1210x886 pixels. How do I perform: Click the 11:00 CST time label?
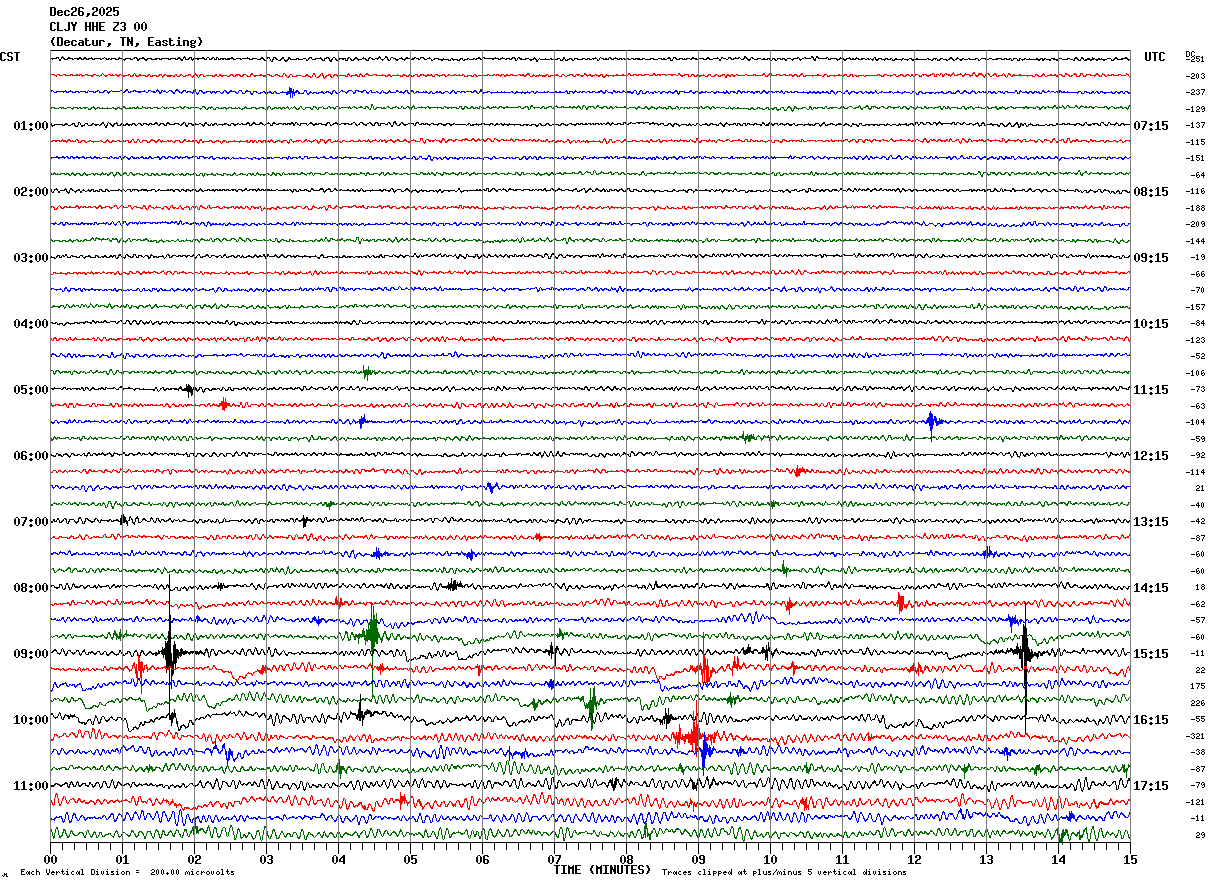(31, 786)
